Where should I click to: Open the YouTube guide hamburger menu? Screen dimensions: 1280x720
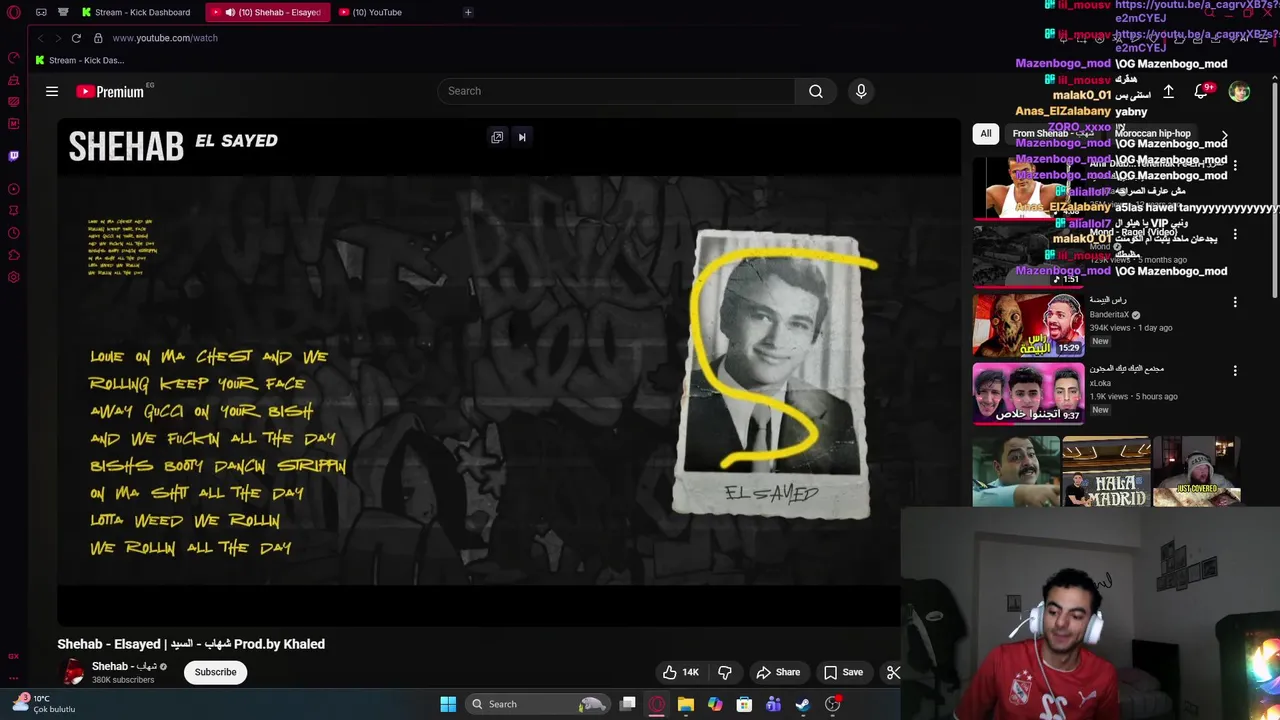(52, 91)
